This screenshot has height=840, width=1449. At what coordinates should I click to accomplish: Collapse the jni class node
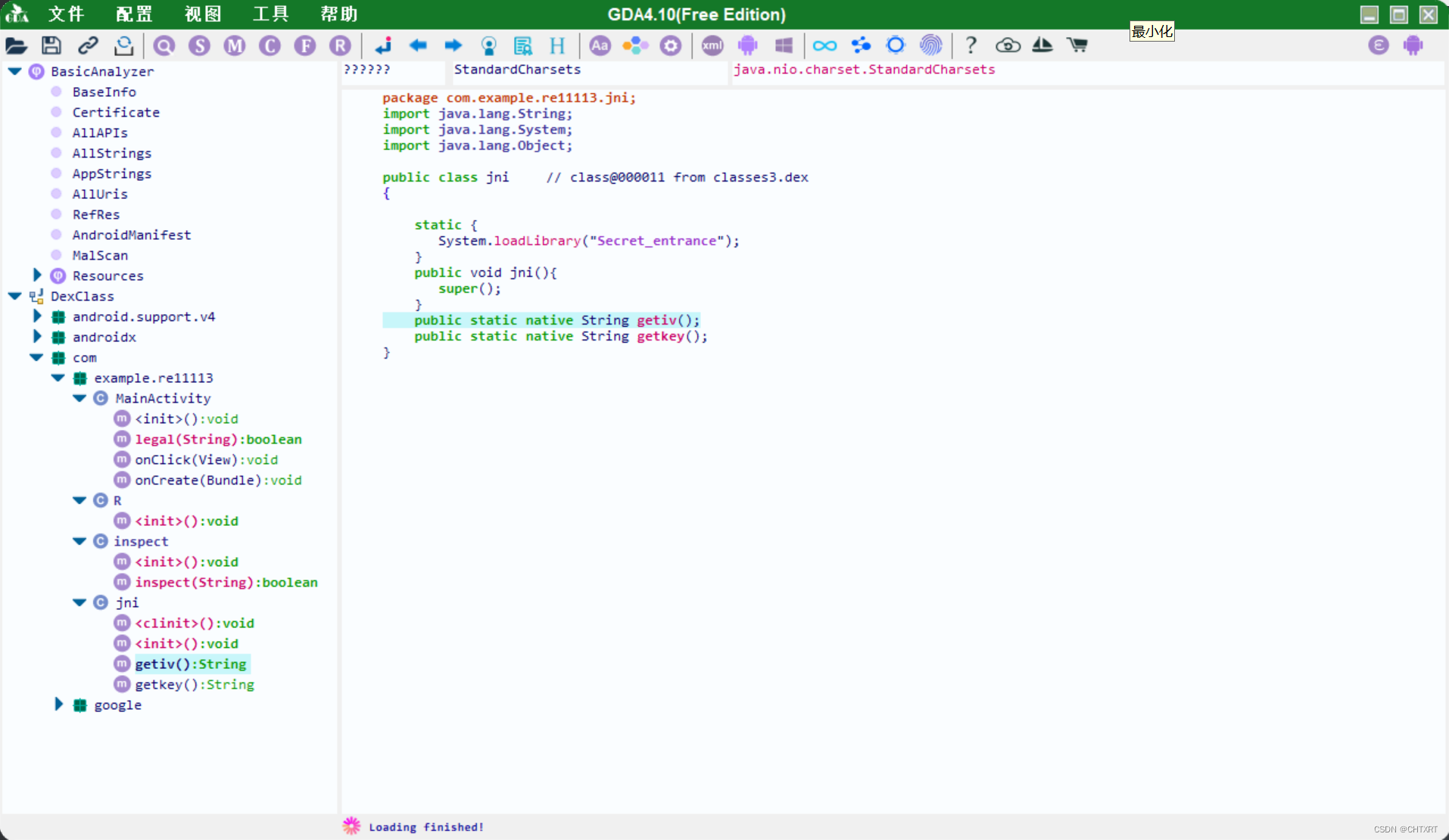79,602
